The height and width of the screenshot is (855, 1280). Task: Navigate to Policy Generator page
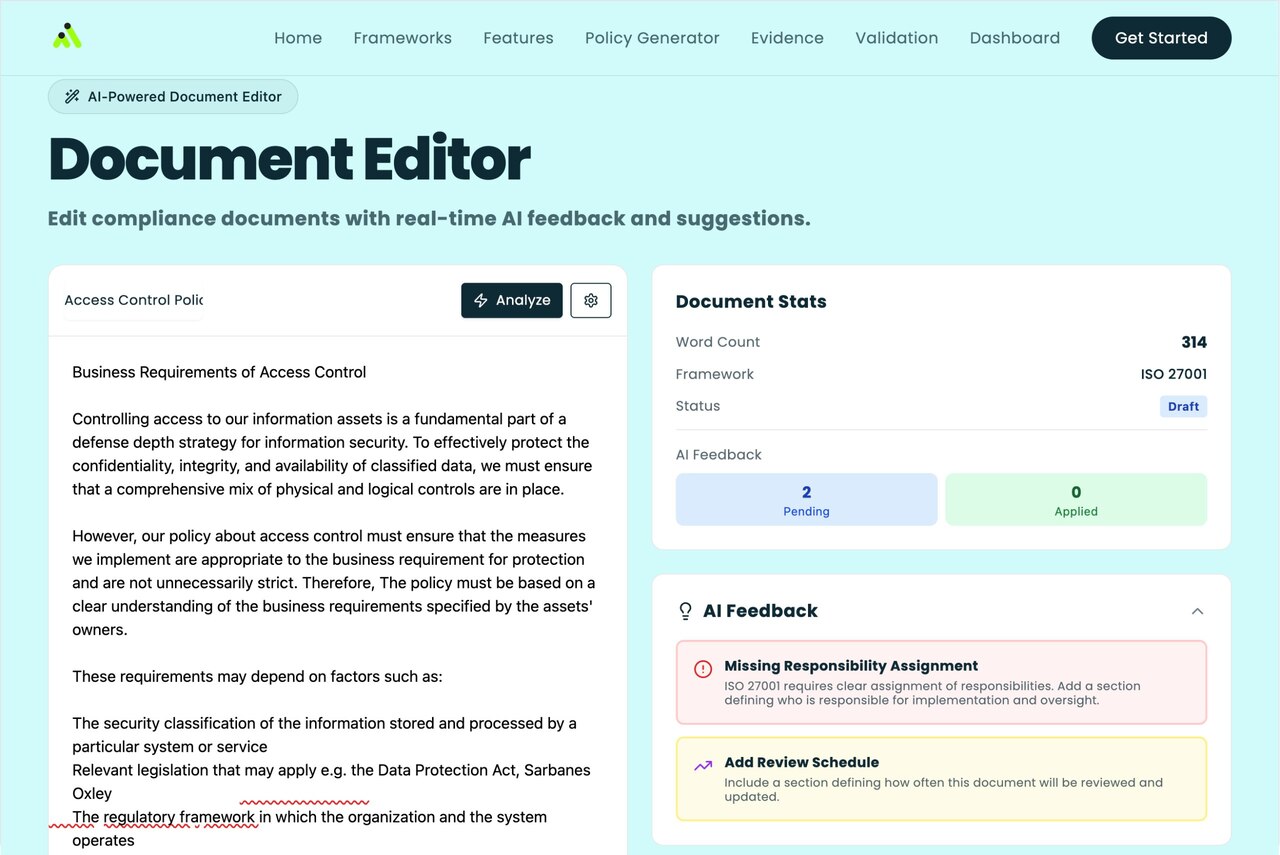[652, 38]
